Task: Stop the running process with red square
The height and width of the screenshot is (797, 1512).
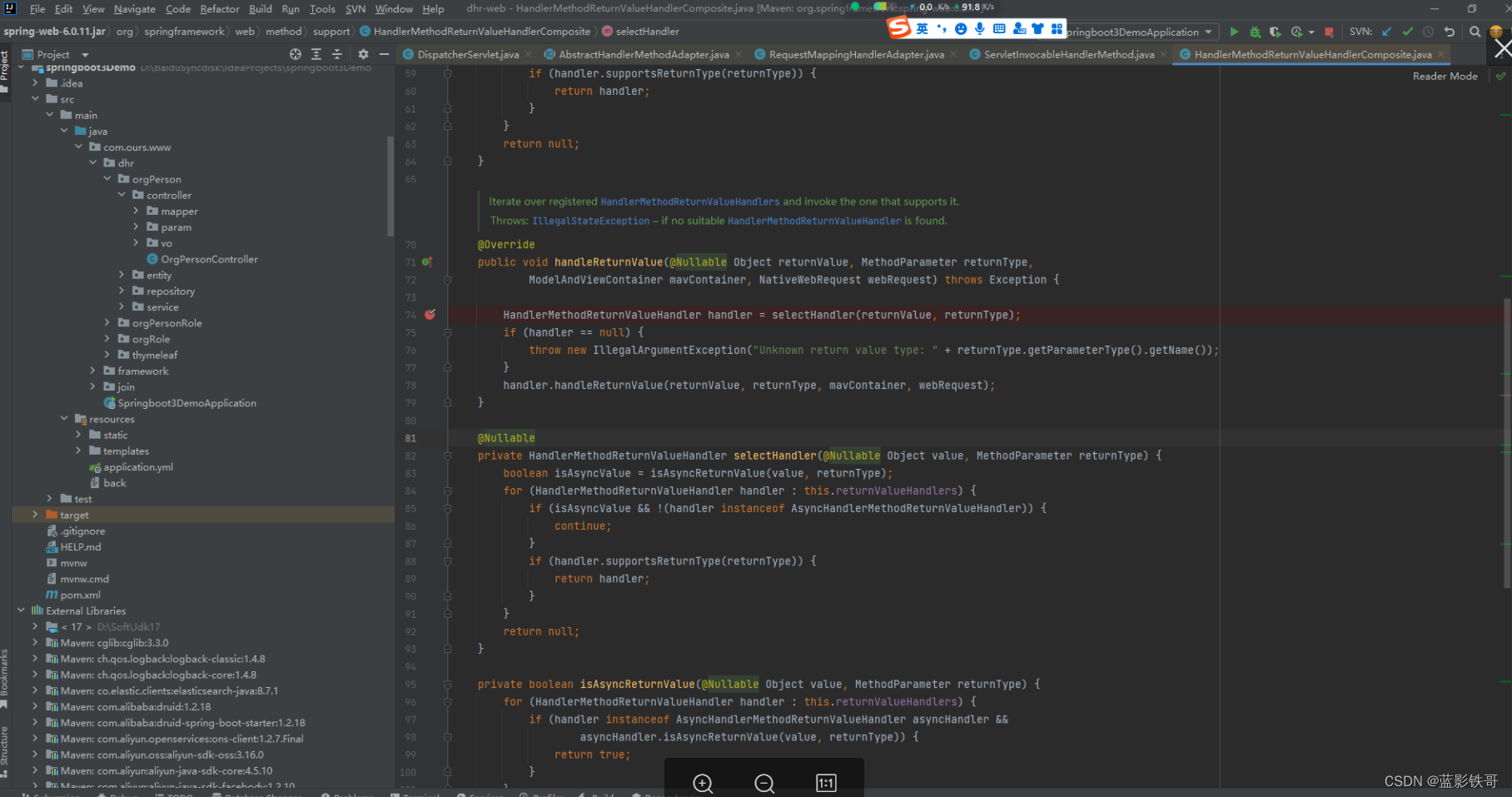Action: click(1329, 32)
